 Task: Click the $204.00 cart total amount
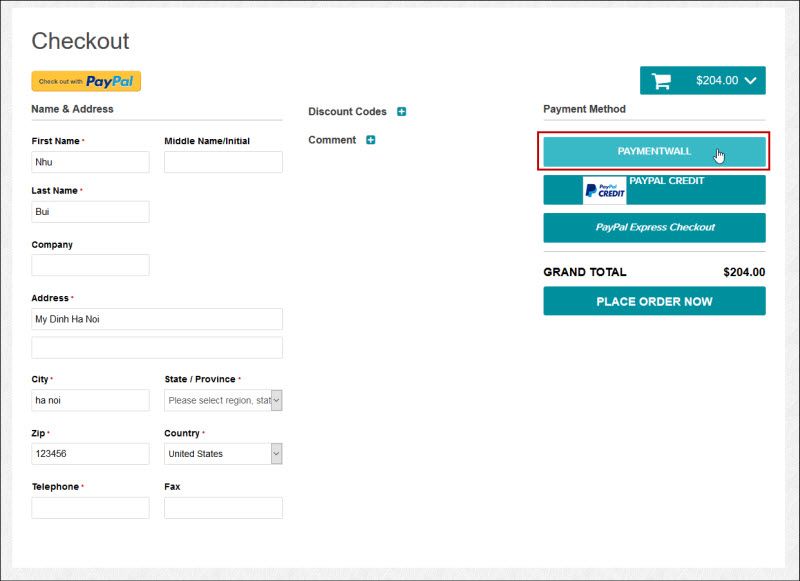717,81
